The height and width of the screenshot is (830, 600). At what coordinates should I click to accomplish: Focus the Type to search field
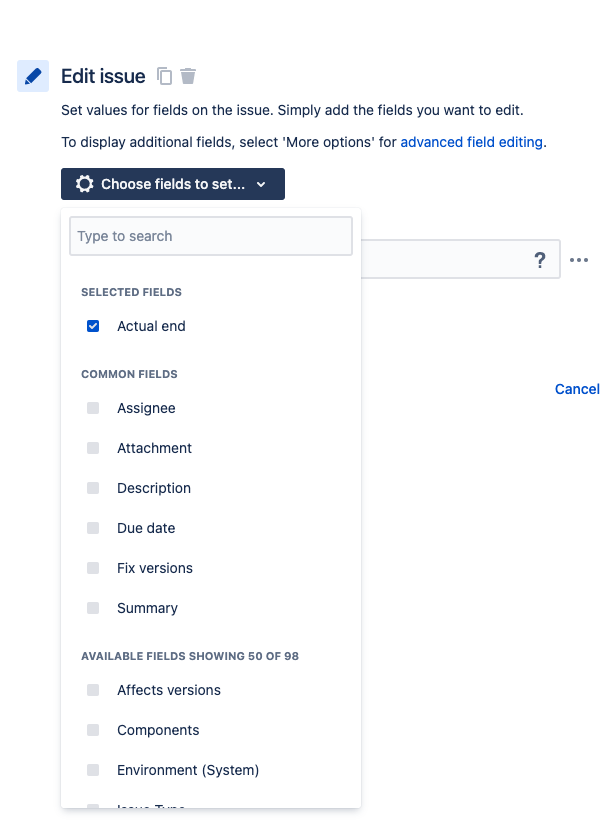point(211,236)
